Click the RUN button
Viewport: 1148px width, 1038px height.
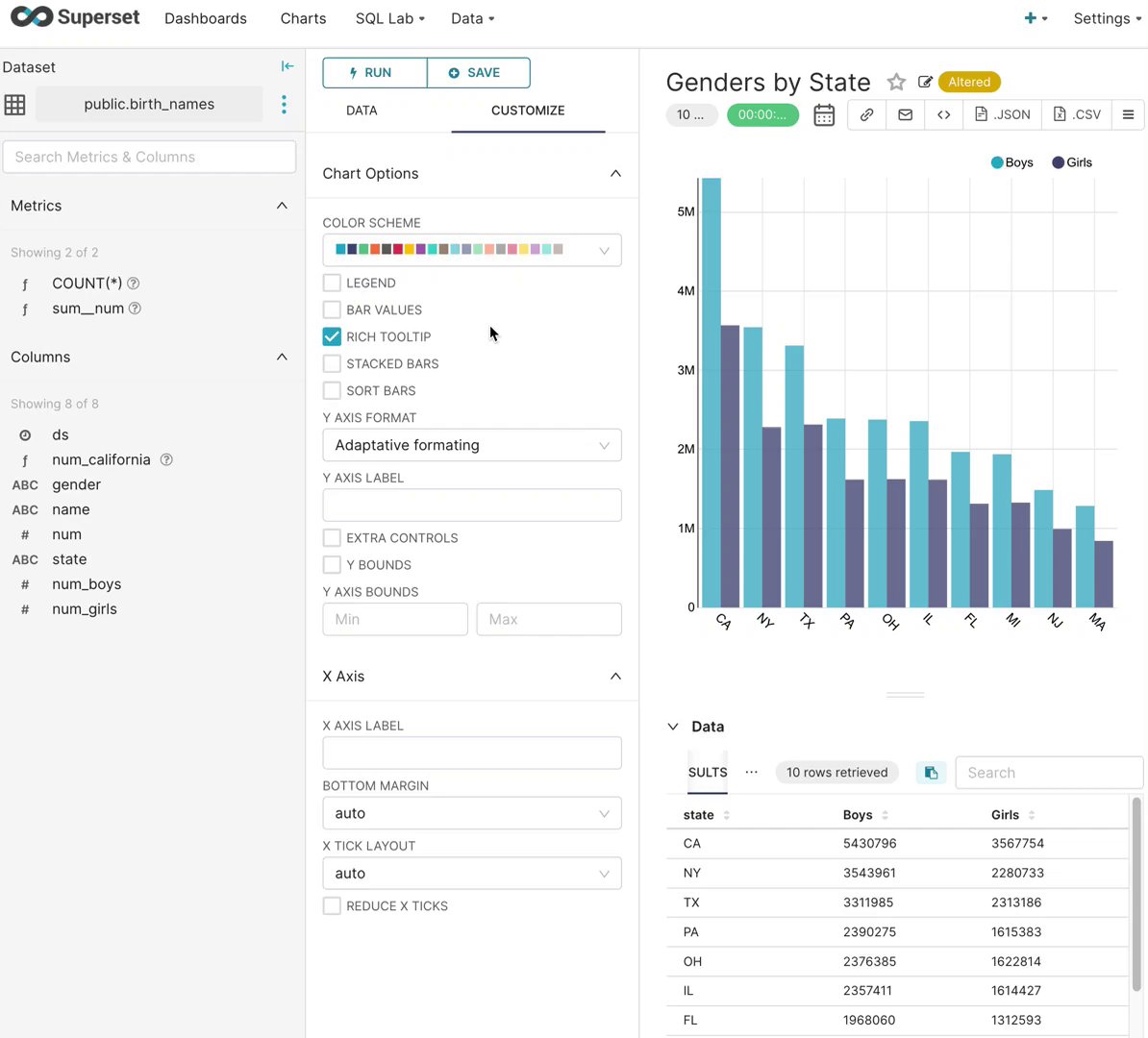[375, 72]
